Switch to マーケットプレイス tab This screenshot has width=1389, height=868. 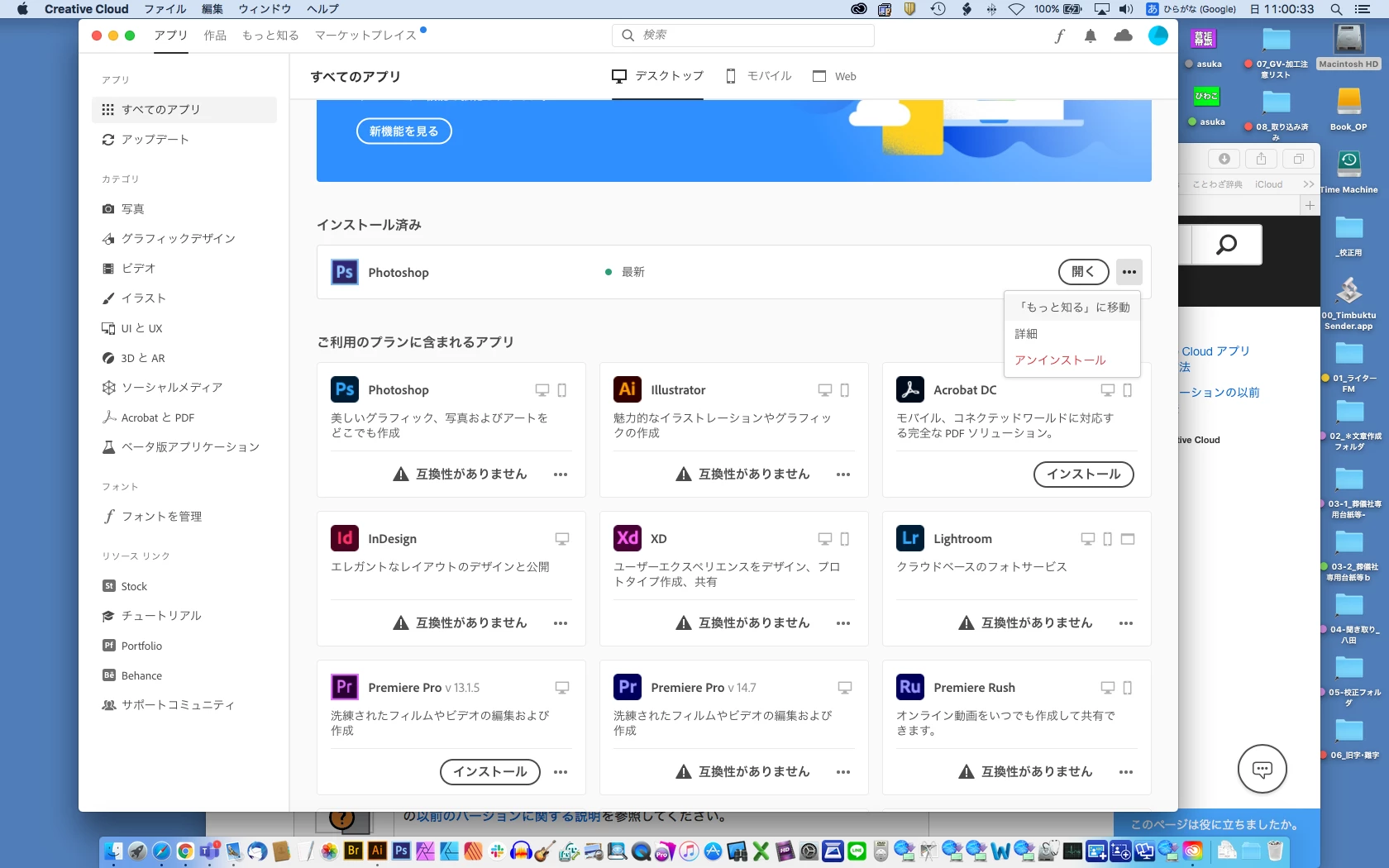click(365, 36)
